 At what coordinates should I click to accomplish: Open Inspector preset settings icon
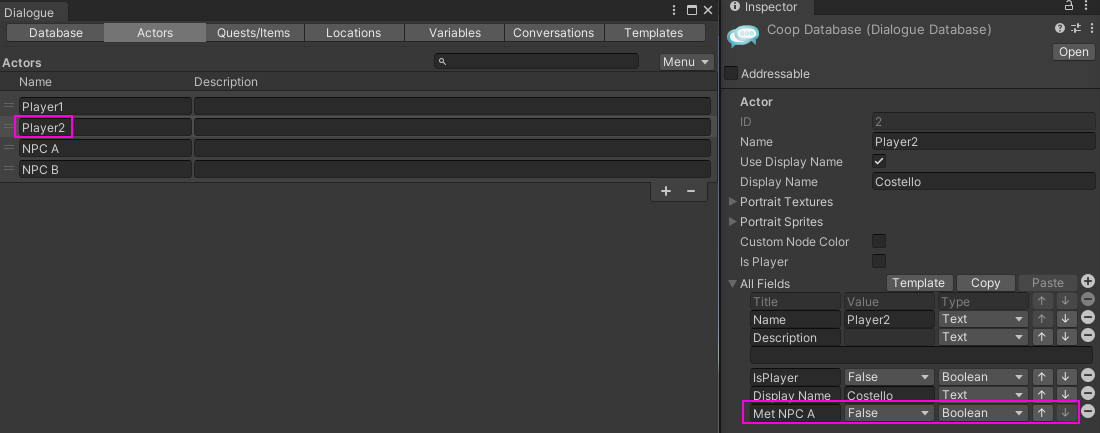[x=1076, y=28]
